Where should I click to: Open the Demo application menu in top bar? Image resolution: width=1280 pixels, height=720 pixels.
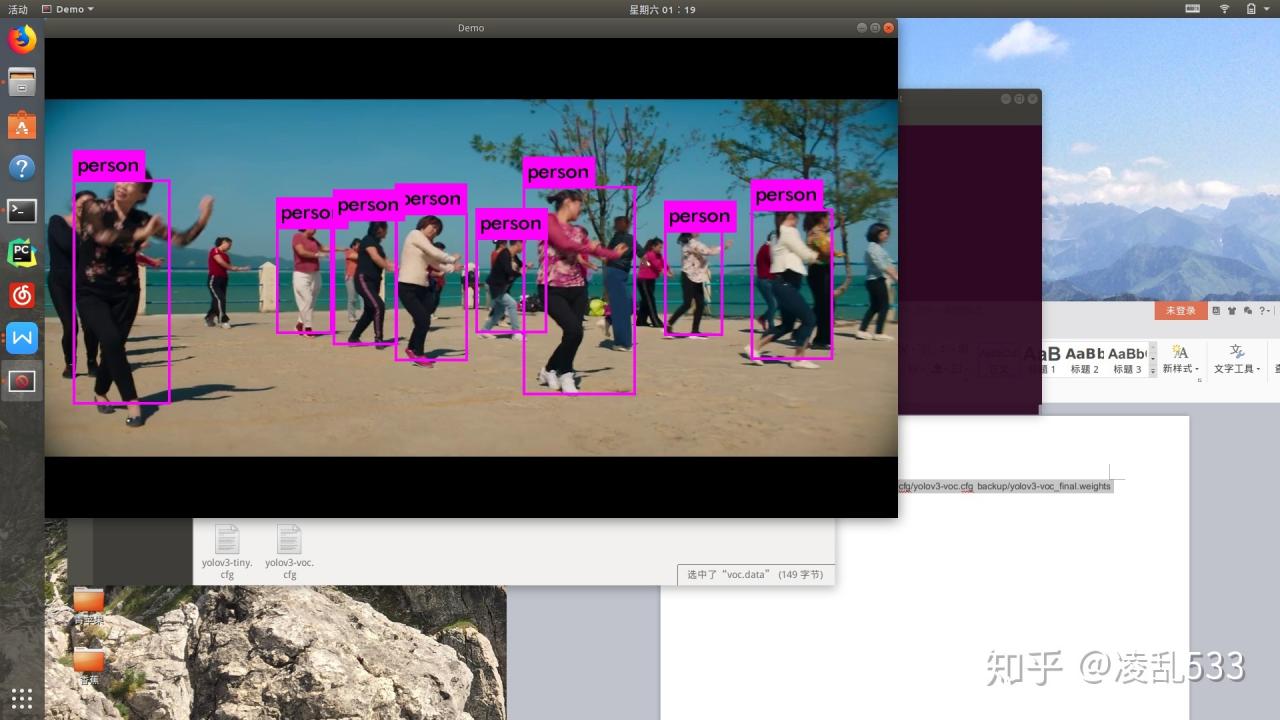(69, 9)
